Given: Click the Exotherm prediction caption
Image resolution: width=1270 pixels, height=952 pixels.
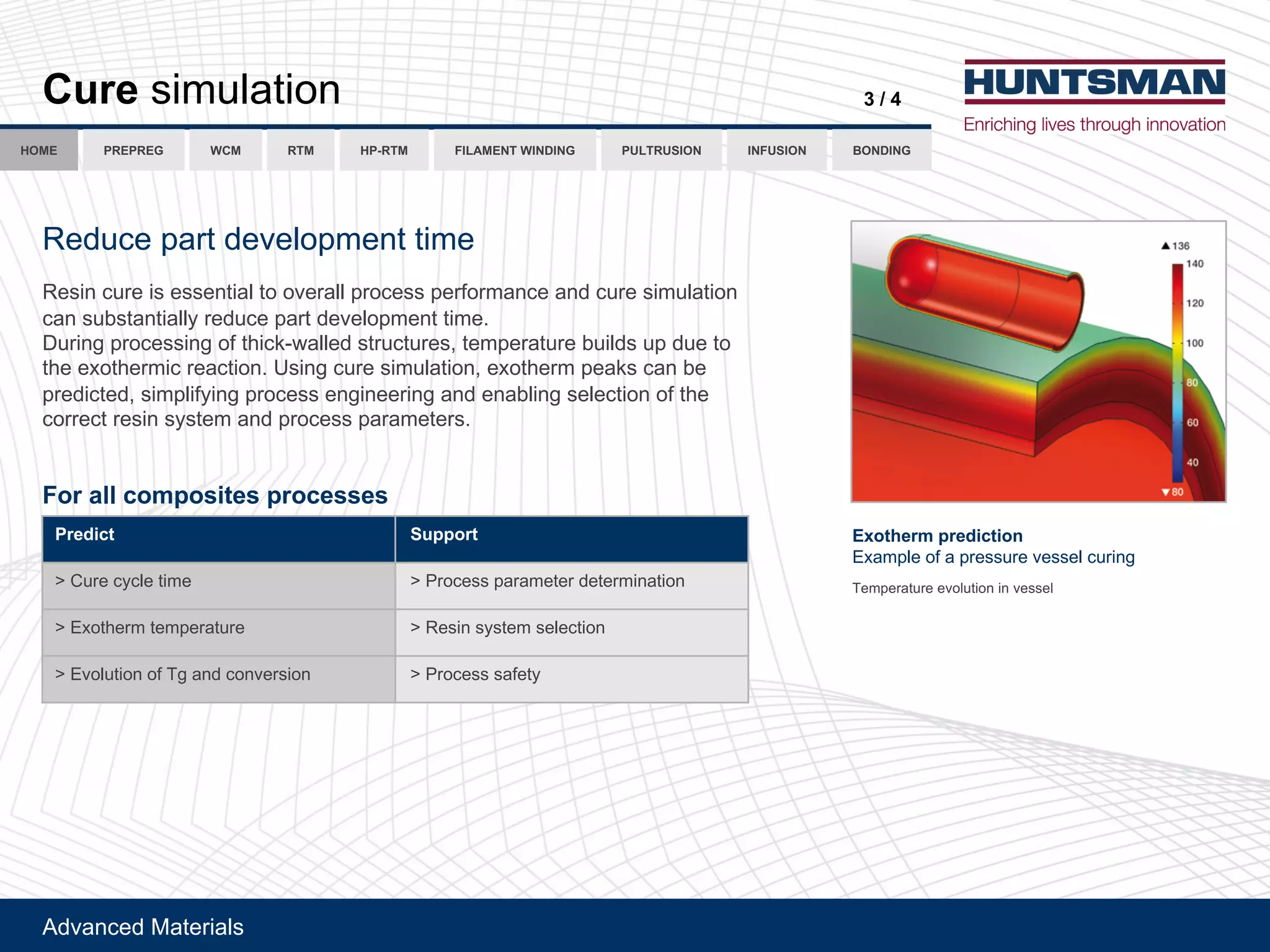Looking at the screenshot, I should 937,535.
